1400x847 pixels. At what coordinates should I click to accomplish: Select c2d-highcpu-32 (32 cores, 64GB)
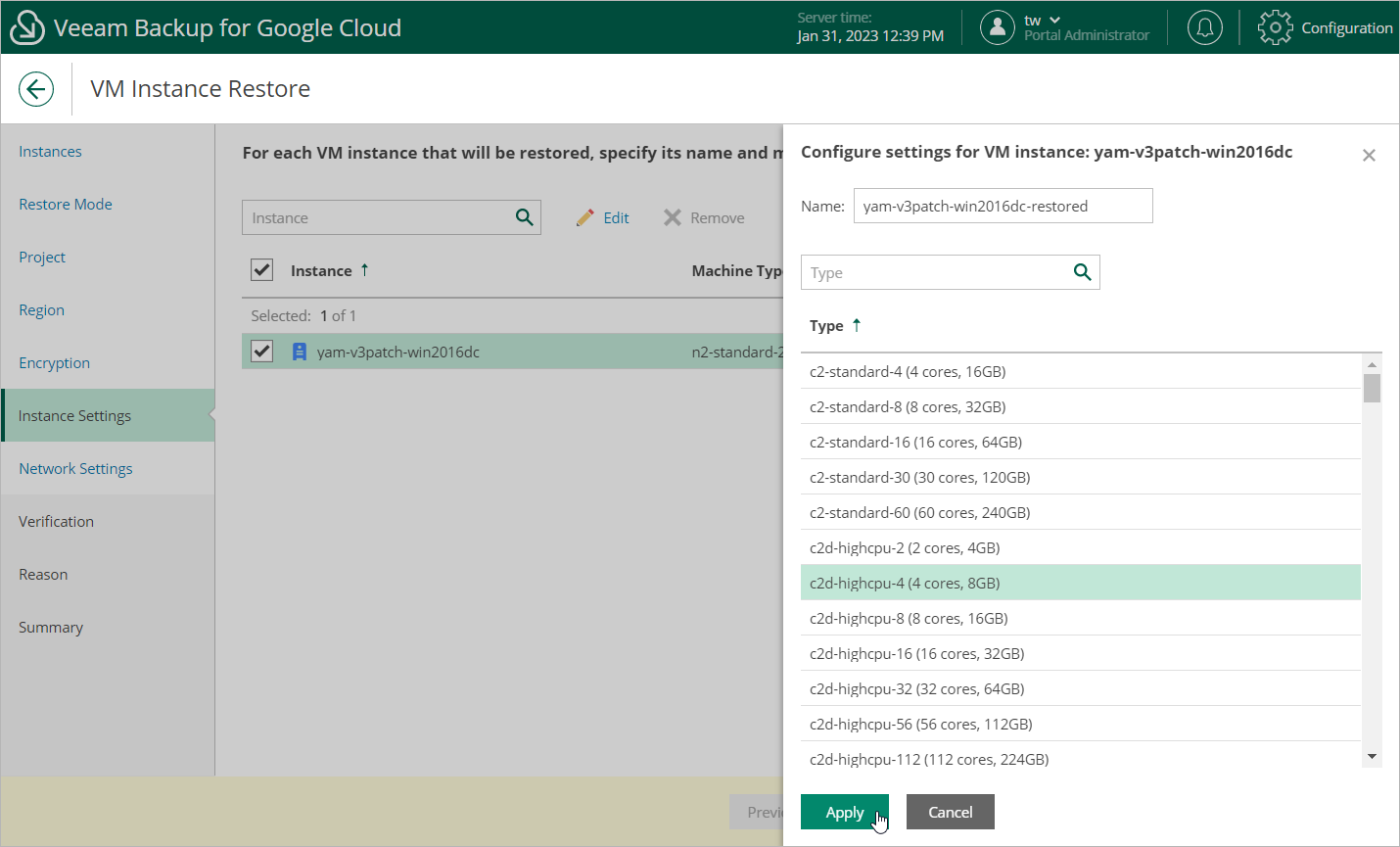click(x=1081, y=688)
